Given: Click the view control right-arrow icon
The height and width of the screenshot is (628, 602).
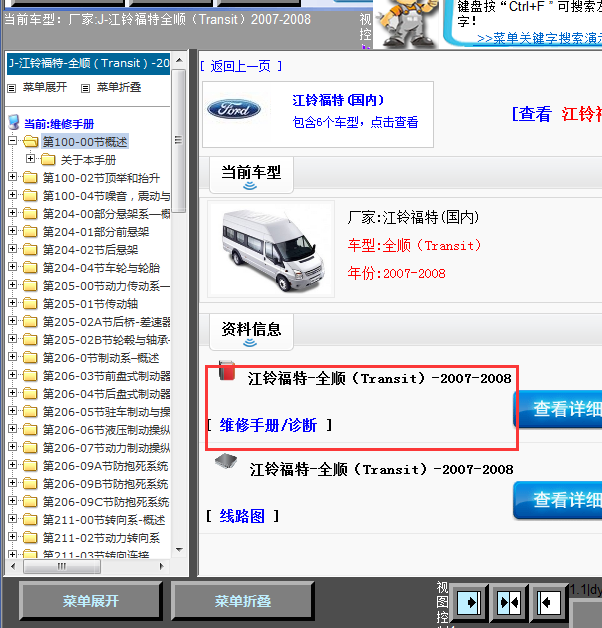Looking at the screenshot, I should click(x=469, y=602).
